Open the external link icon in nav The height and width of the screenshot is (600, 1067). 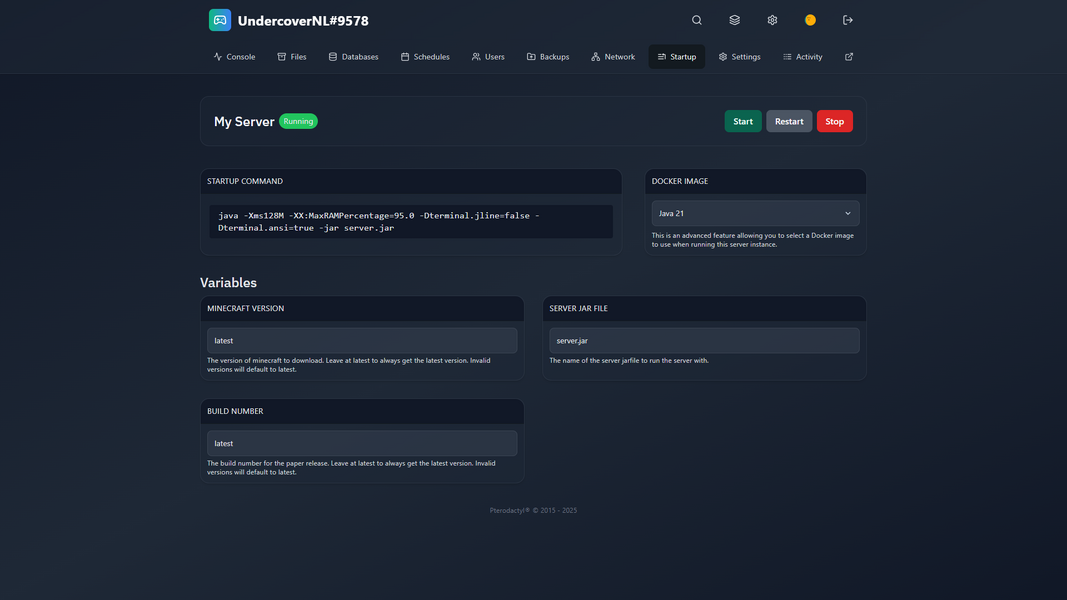point(849,56)
